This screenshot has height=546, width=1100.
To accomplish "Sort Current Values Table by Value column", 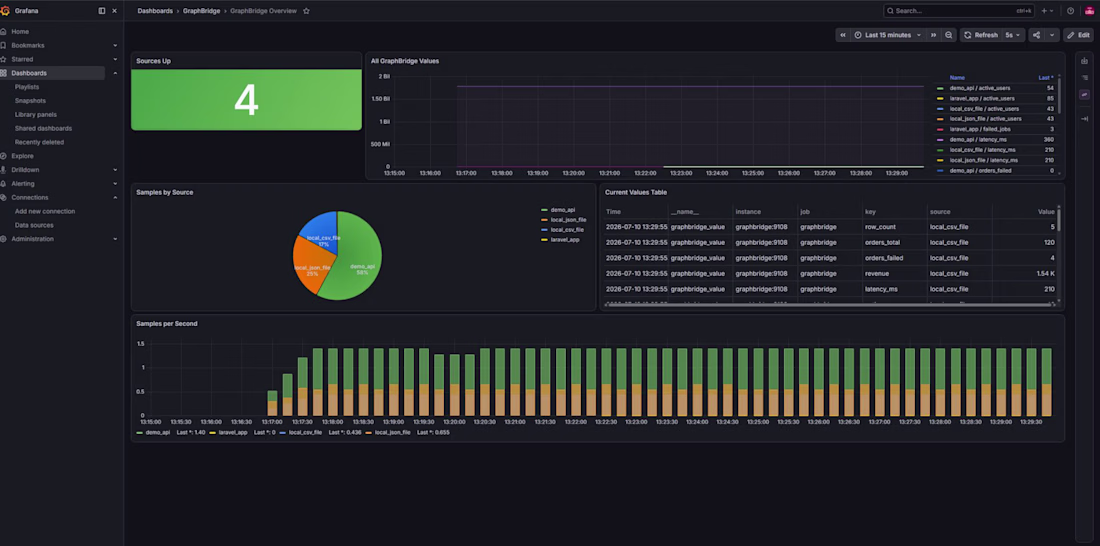I will pos(1046,211).
